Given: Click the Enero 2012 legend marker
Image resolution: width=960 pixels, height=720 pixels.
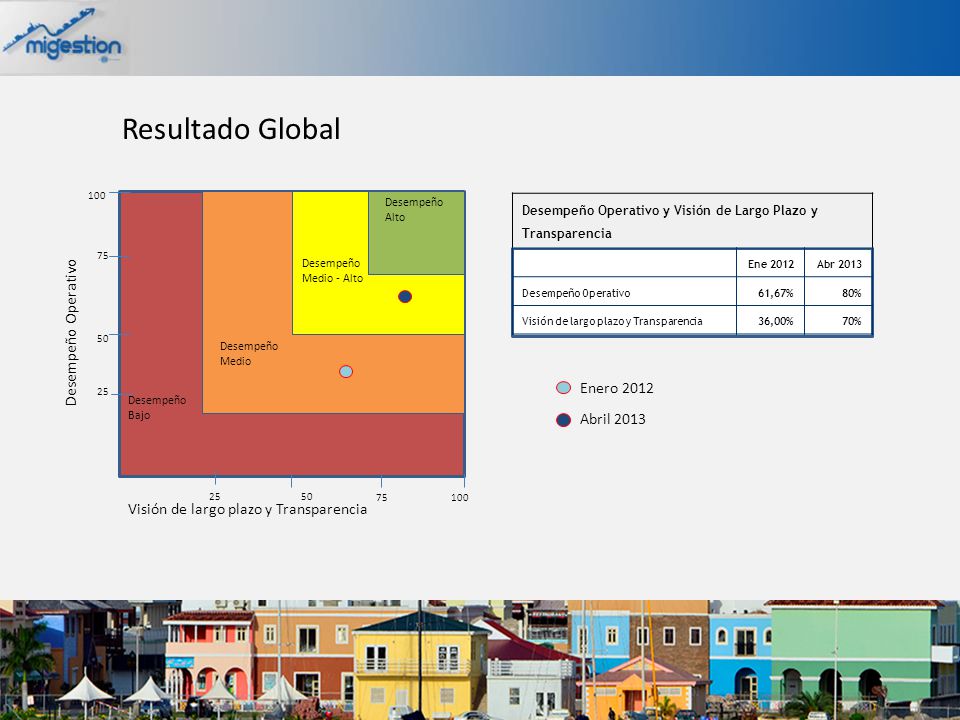Looking at the screenshot, I should click(x=563, y=388).
